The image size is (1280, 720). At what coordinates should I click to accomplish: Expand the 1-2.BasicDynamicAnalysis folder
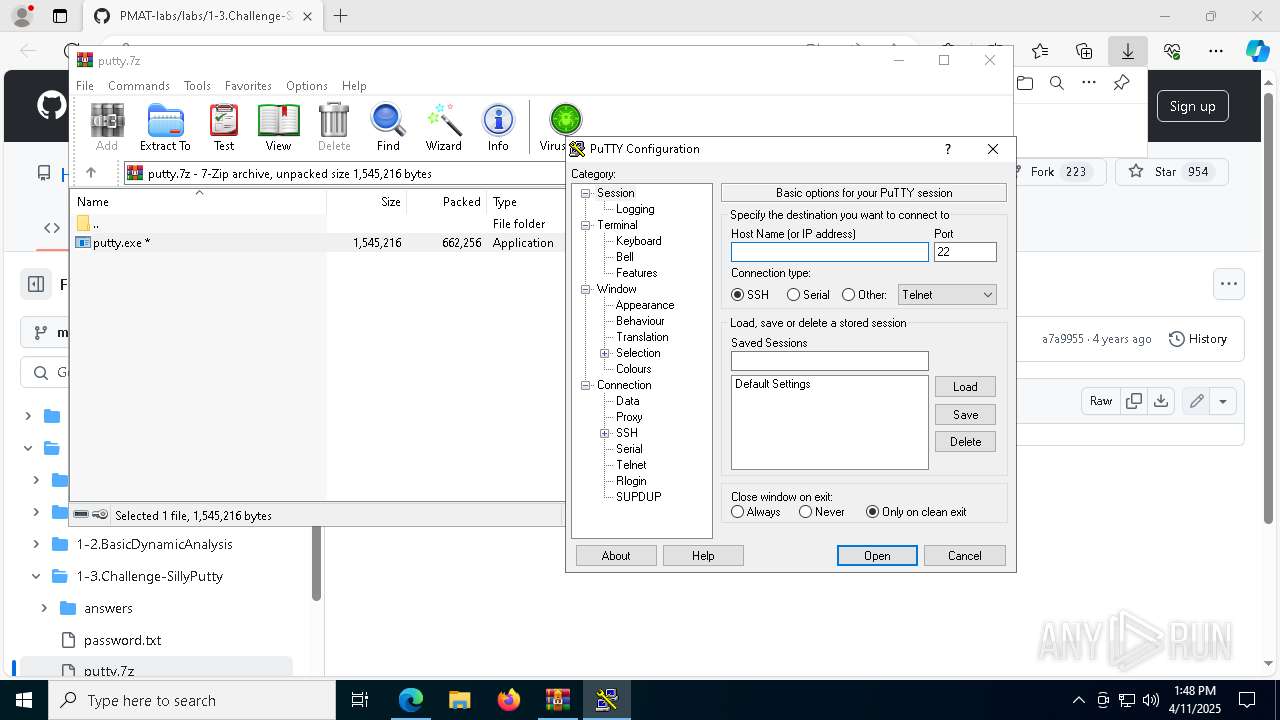tap(36, 544)
